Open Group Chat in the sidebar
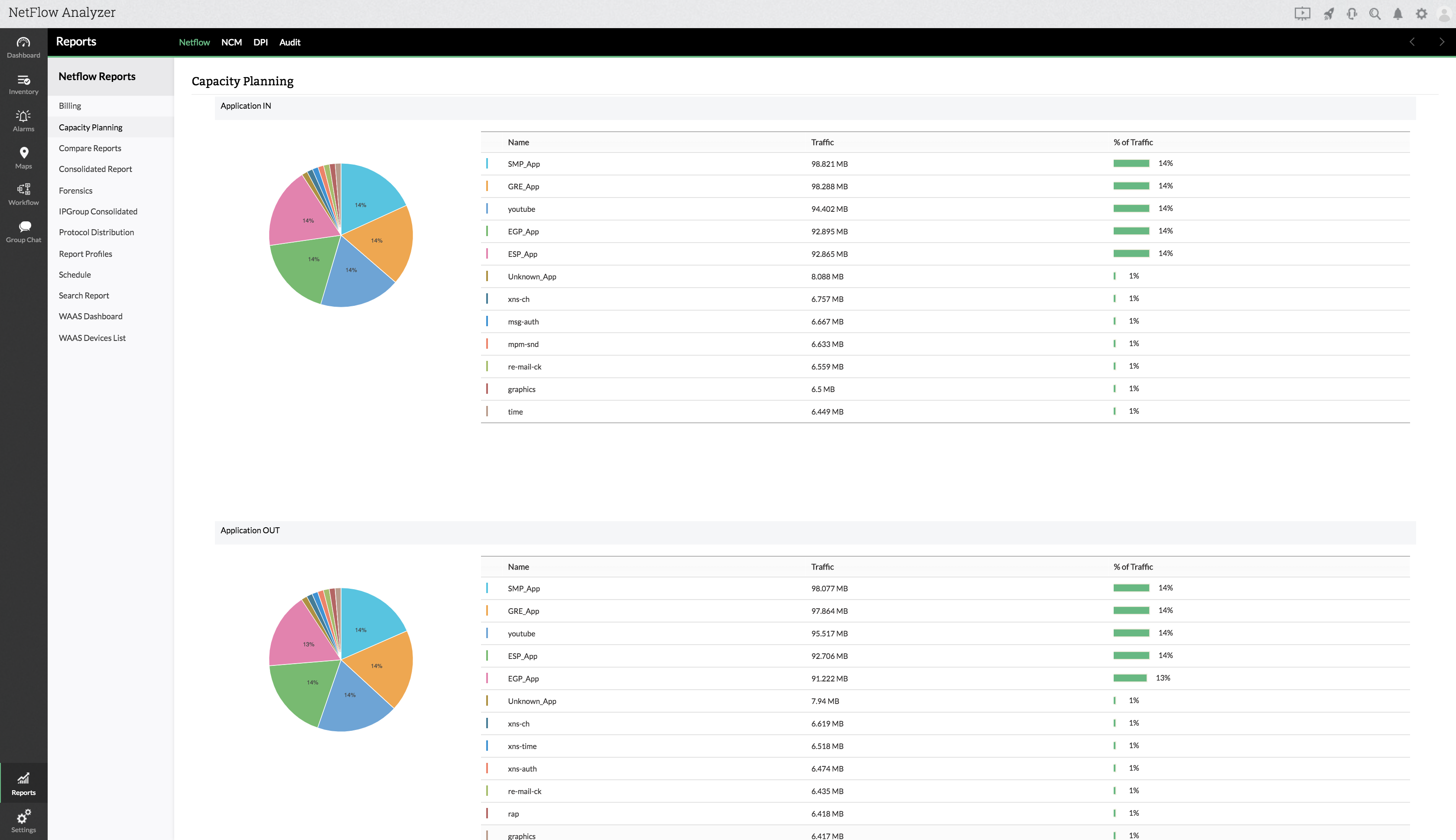The image size is (1456, 840). (x=23, y=231)
